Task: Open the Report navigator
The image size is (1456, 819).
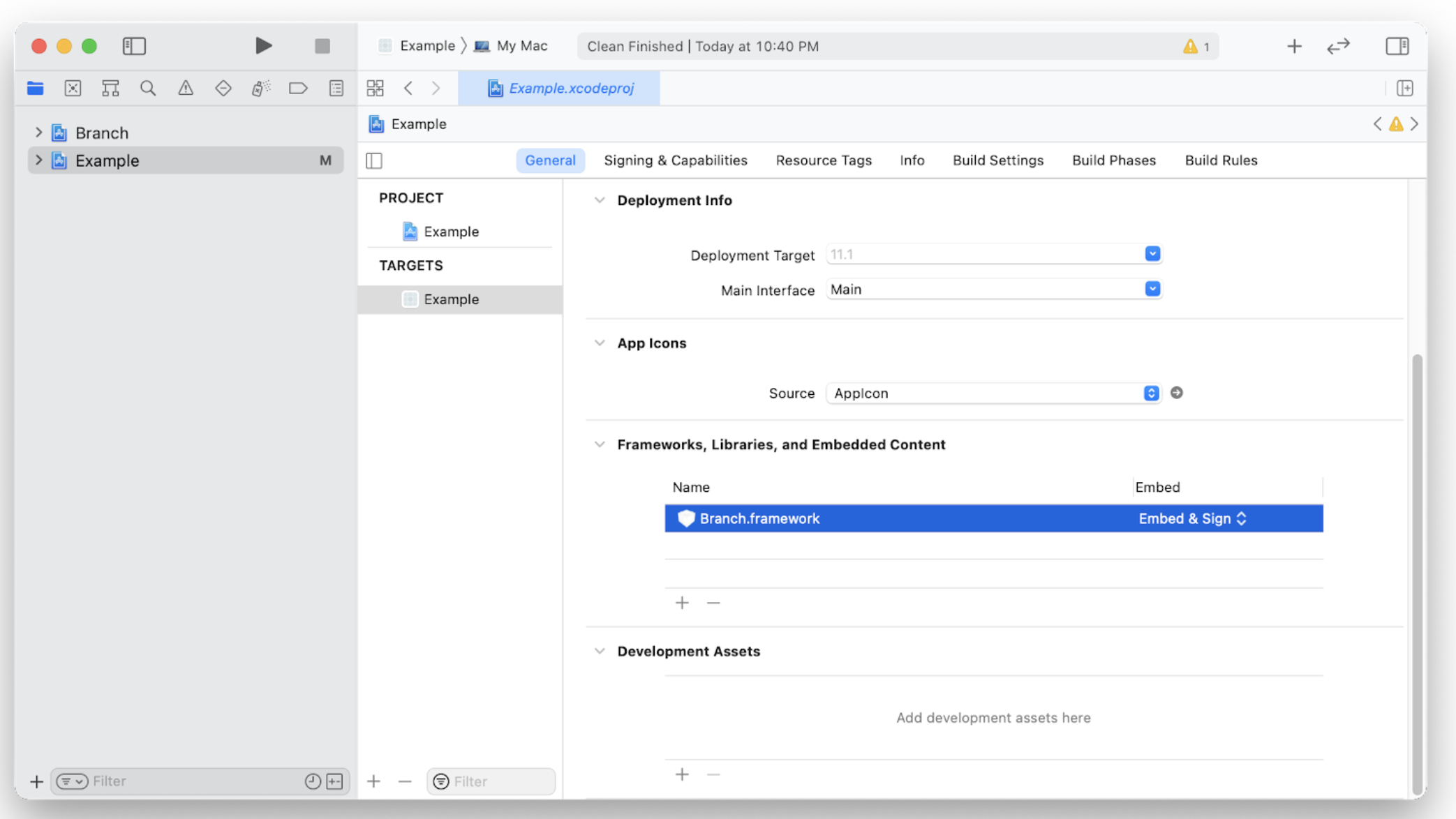Action: point(336,88)
